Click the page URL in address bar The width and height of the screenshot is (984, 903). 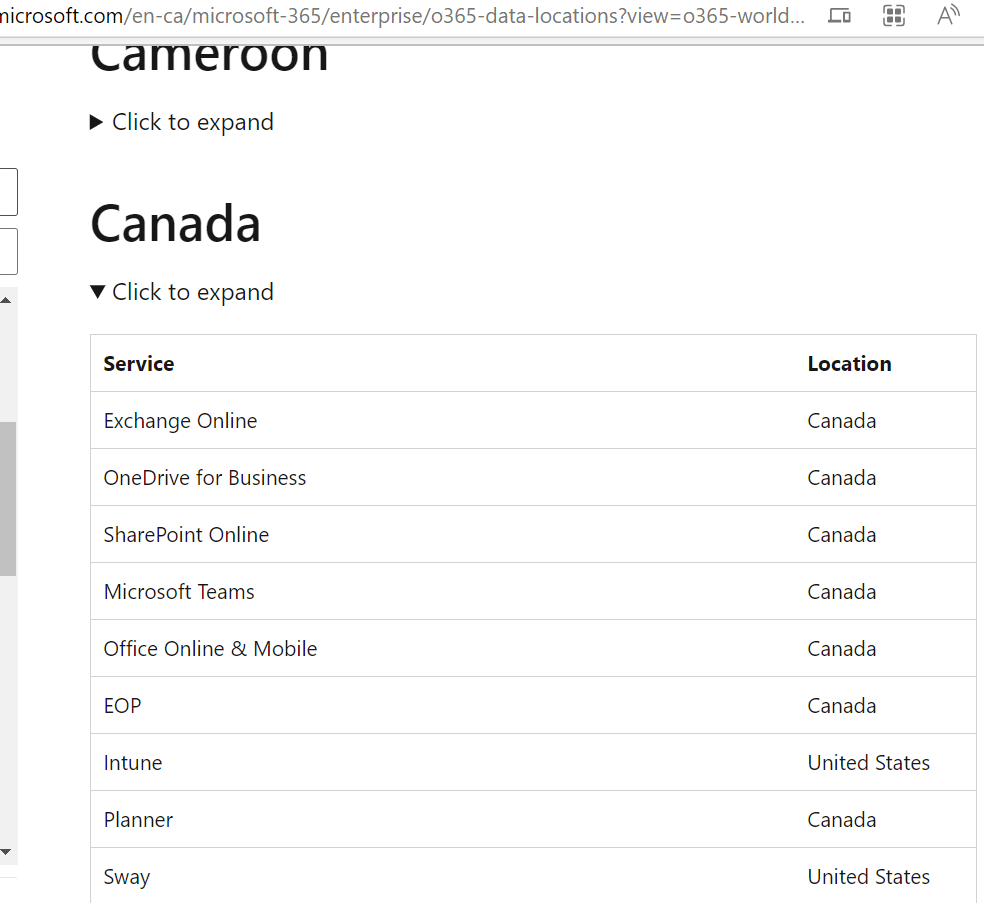pyautogui.click(x=402, y=15)
